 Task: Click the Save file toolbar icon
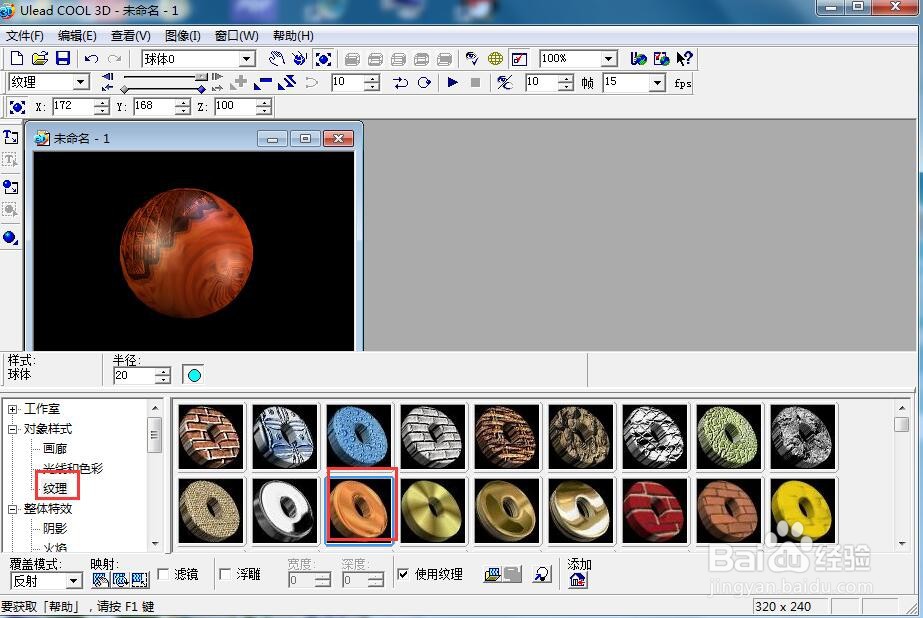click(62, 59)
